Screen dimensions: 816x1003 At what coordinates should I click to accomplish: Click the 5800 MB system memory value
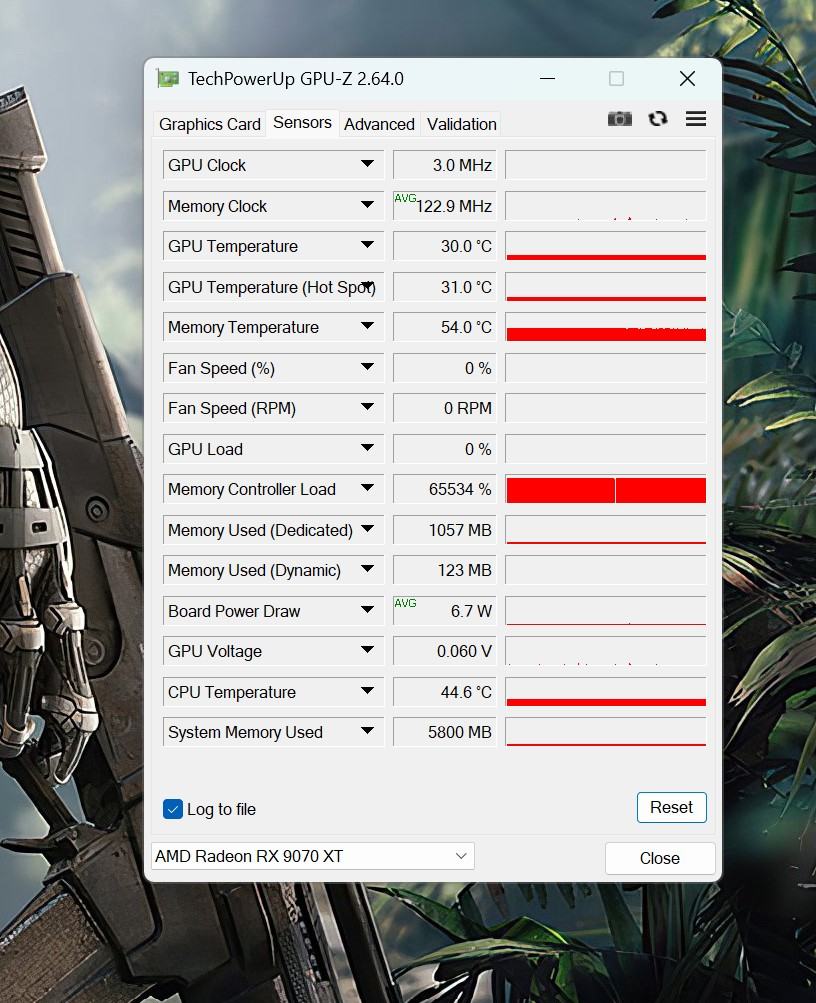click(444, 732)
